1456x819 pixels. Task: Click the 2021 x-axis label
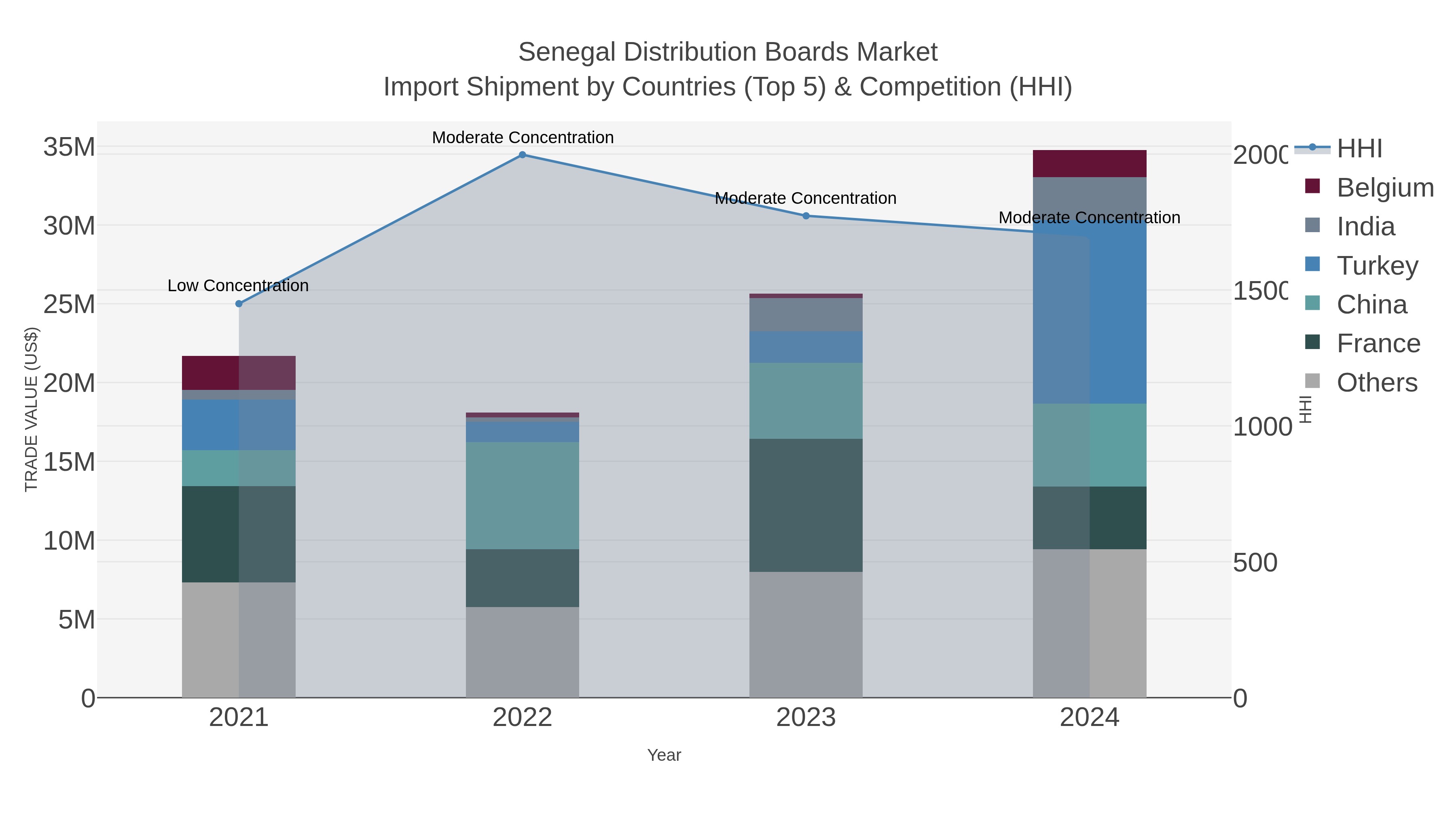(x=239, y=718)
